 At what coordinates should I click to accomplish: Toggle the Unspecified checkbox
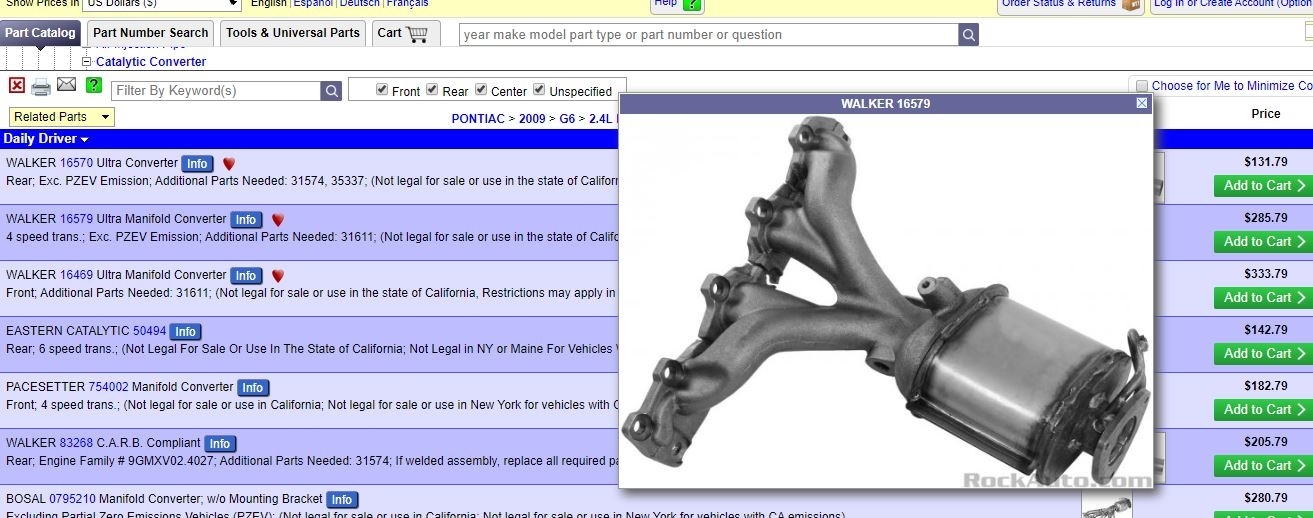pos(539,89)
